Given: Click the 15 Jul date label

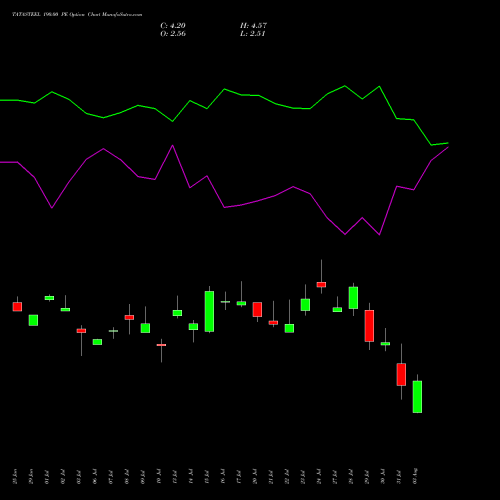Looking at the screenshot, I should (207, 477).
